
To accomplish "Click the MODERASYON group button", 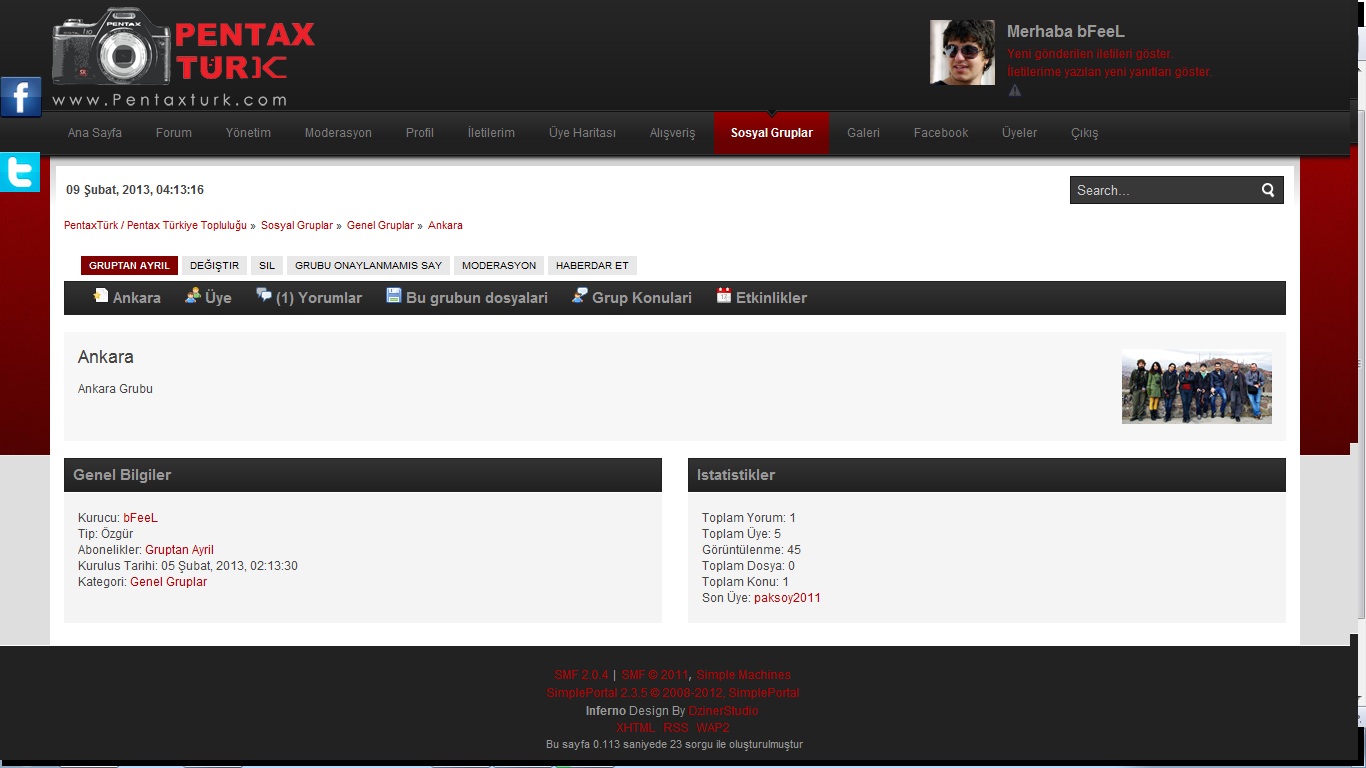I will tap(499, 266).
